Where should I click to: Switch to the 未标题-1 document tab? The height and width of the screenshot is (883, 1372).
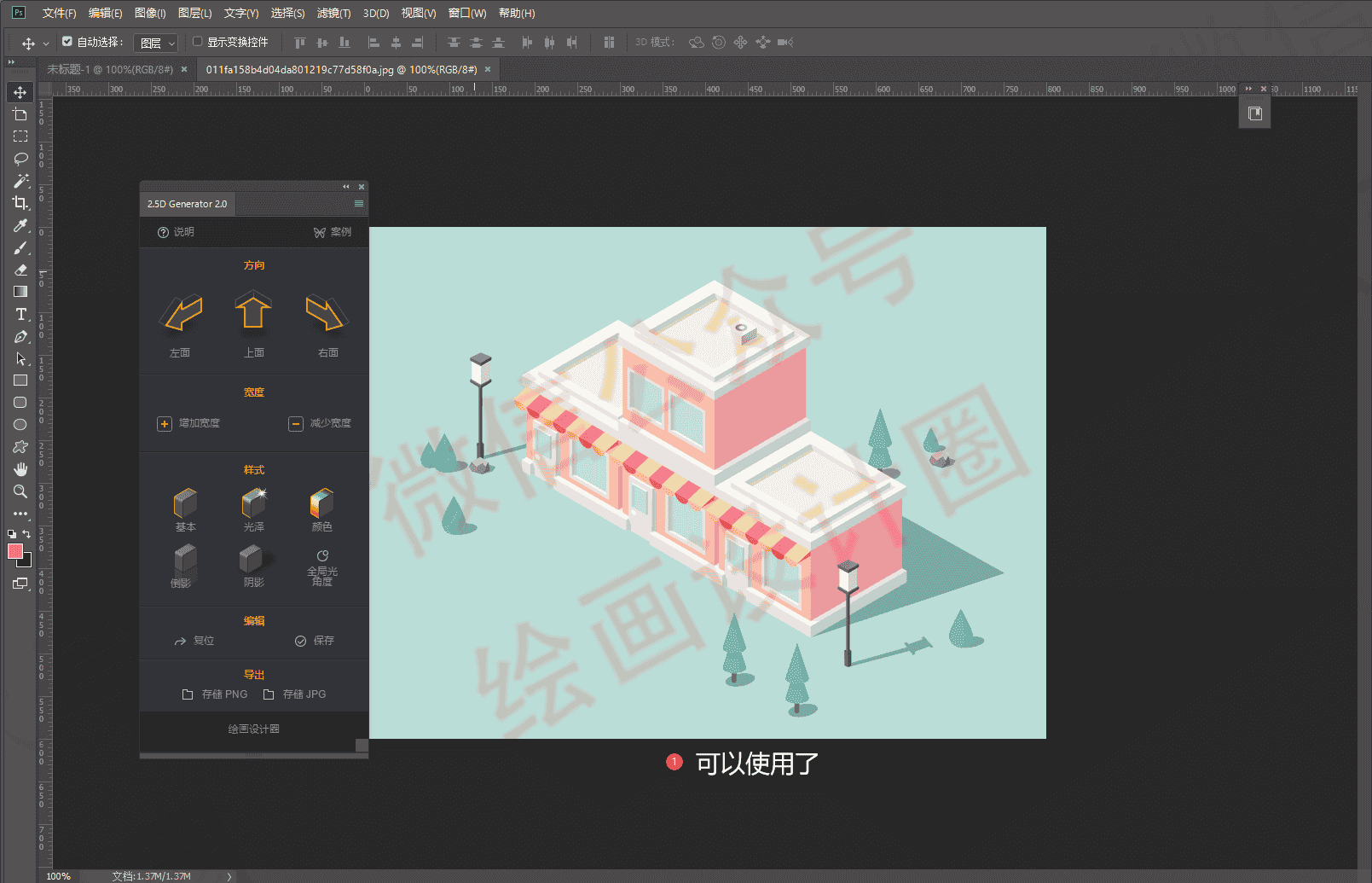[110, 69]
